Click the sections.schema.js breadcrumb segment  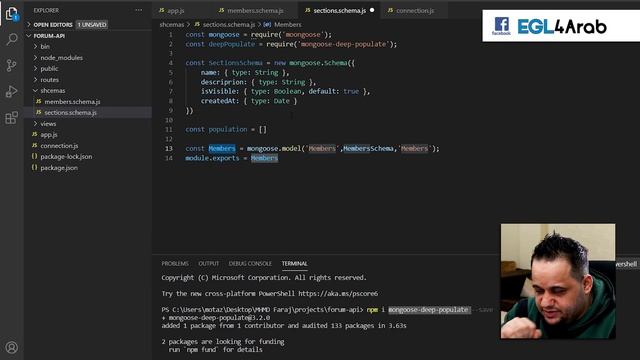pos(229,24)
